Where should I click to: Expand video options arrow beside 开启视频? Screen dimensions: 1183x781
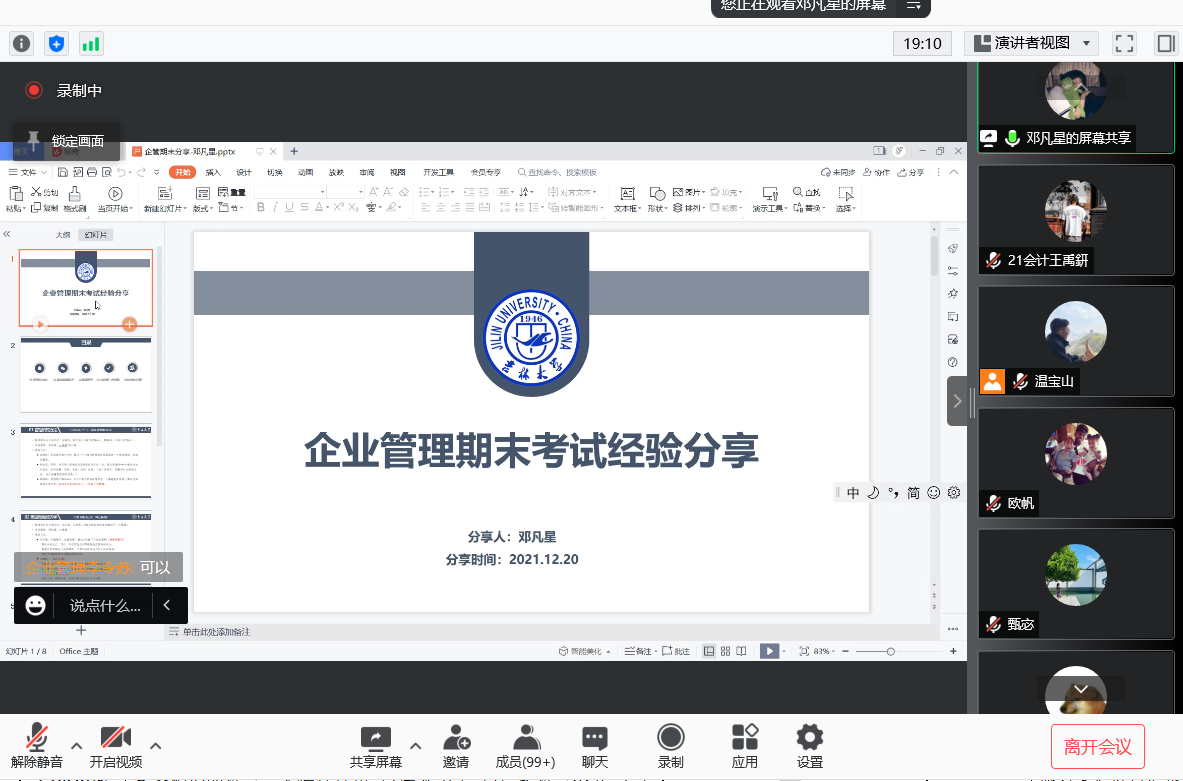pyautogui.click(x=155, y=746)
